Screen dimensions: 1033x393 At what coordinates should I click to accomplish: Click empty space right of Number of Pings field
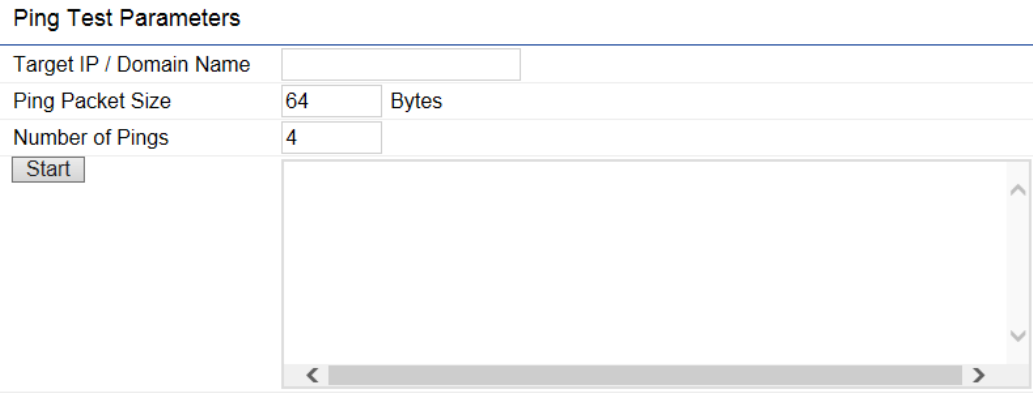click(705, 138)
